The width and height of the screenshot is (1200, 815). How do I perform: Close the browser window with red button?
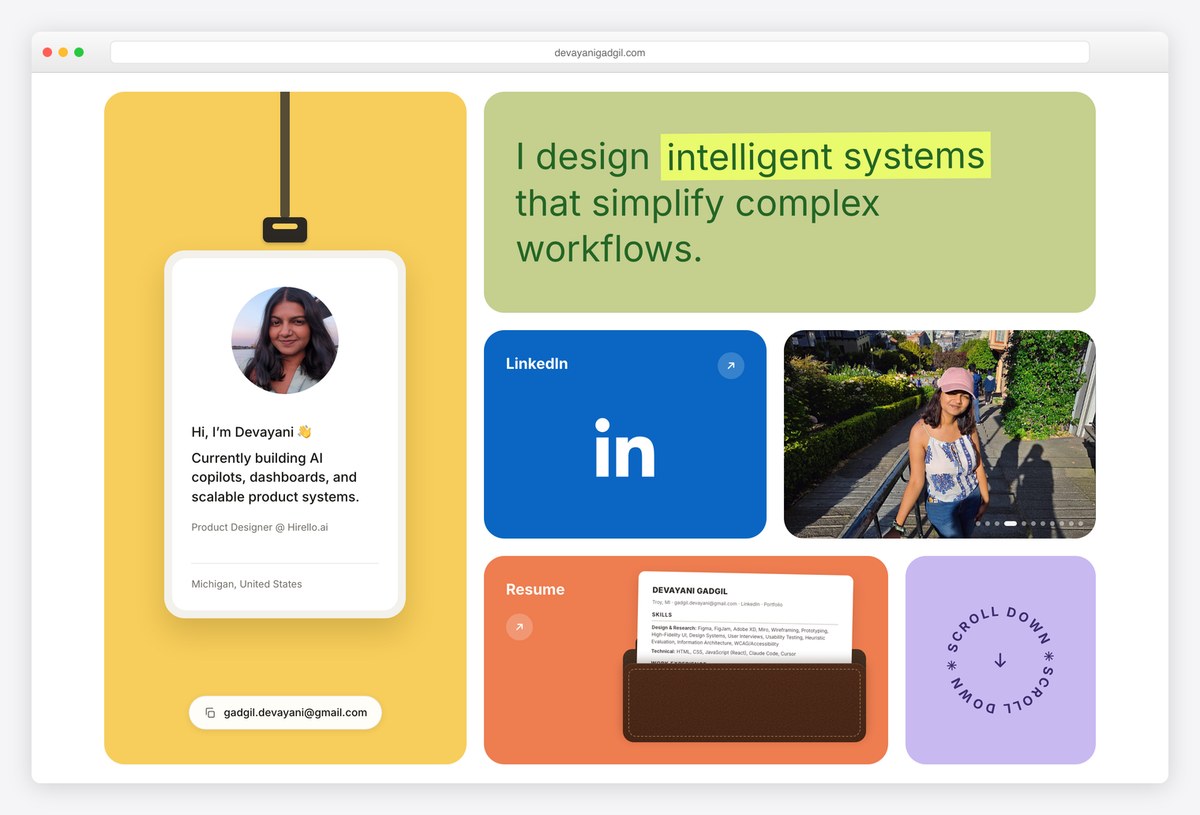click(47, 52)
